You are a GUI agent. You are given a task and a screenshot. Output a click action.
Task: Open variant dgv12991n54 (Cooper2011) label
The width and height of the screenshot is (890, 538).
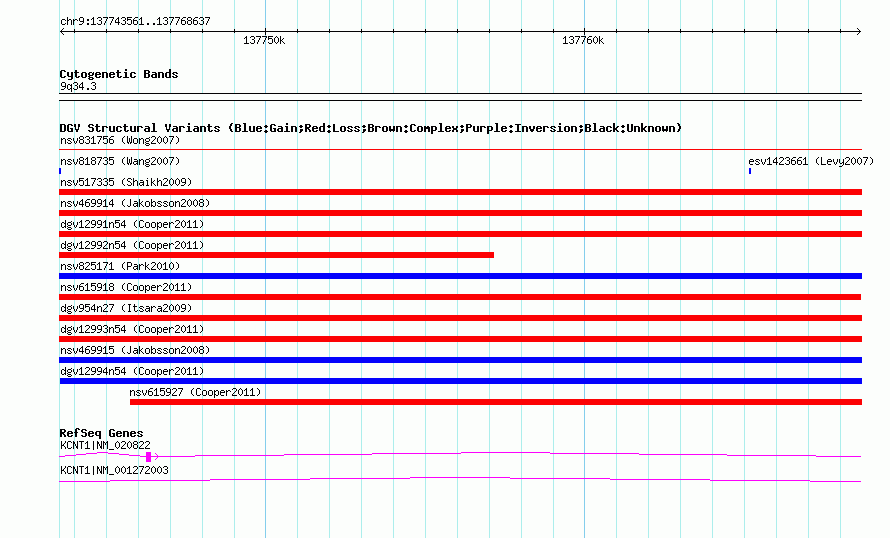click(x=132, y=224)
